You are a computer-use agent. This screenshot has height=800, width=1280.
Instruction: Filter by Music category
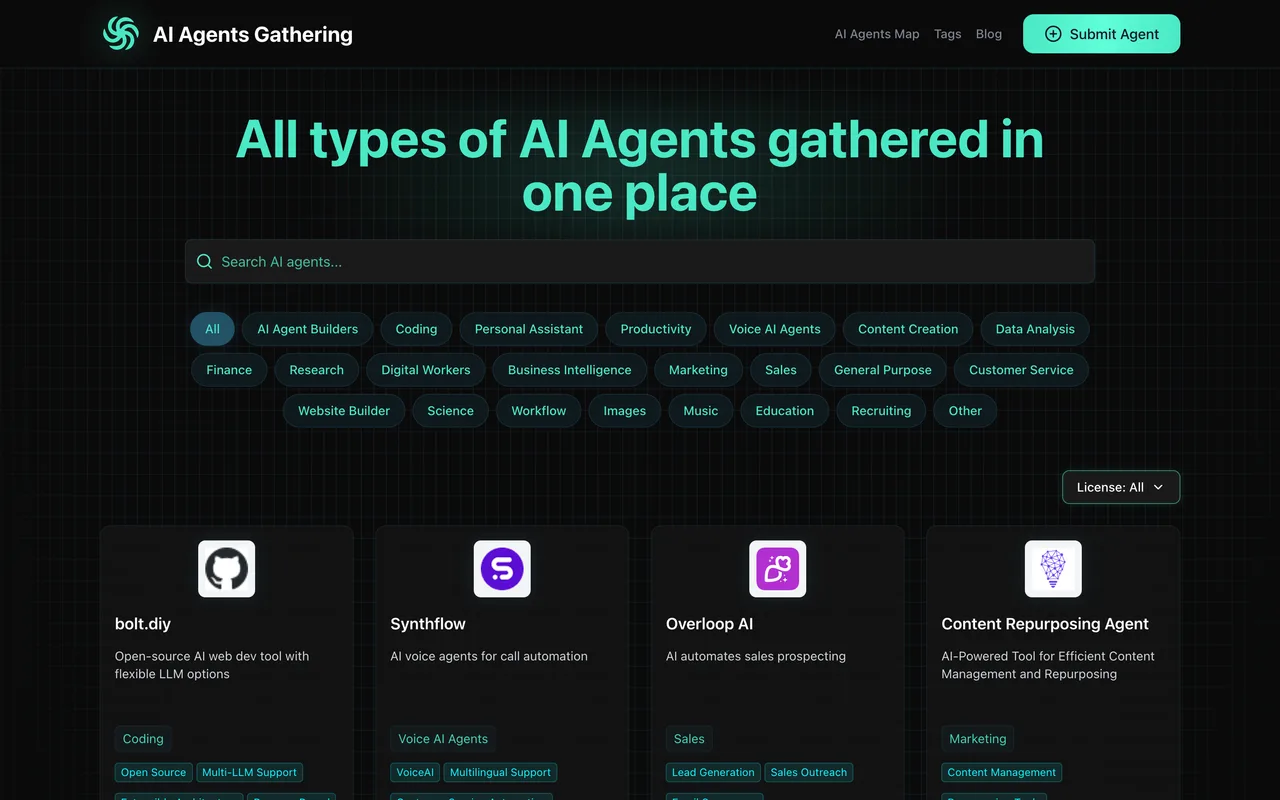[x=700, y=411]
